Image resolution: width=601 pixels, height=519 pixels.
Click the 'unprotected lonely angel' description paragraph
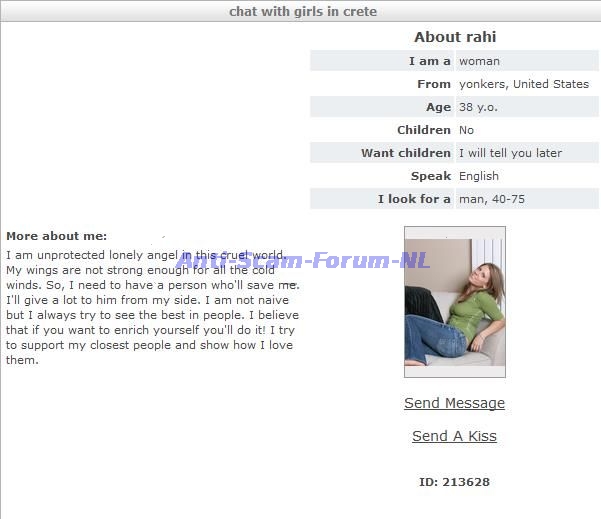click(x=153, y=307)
